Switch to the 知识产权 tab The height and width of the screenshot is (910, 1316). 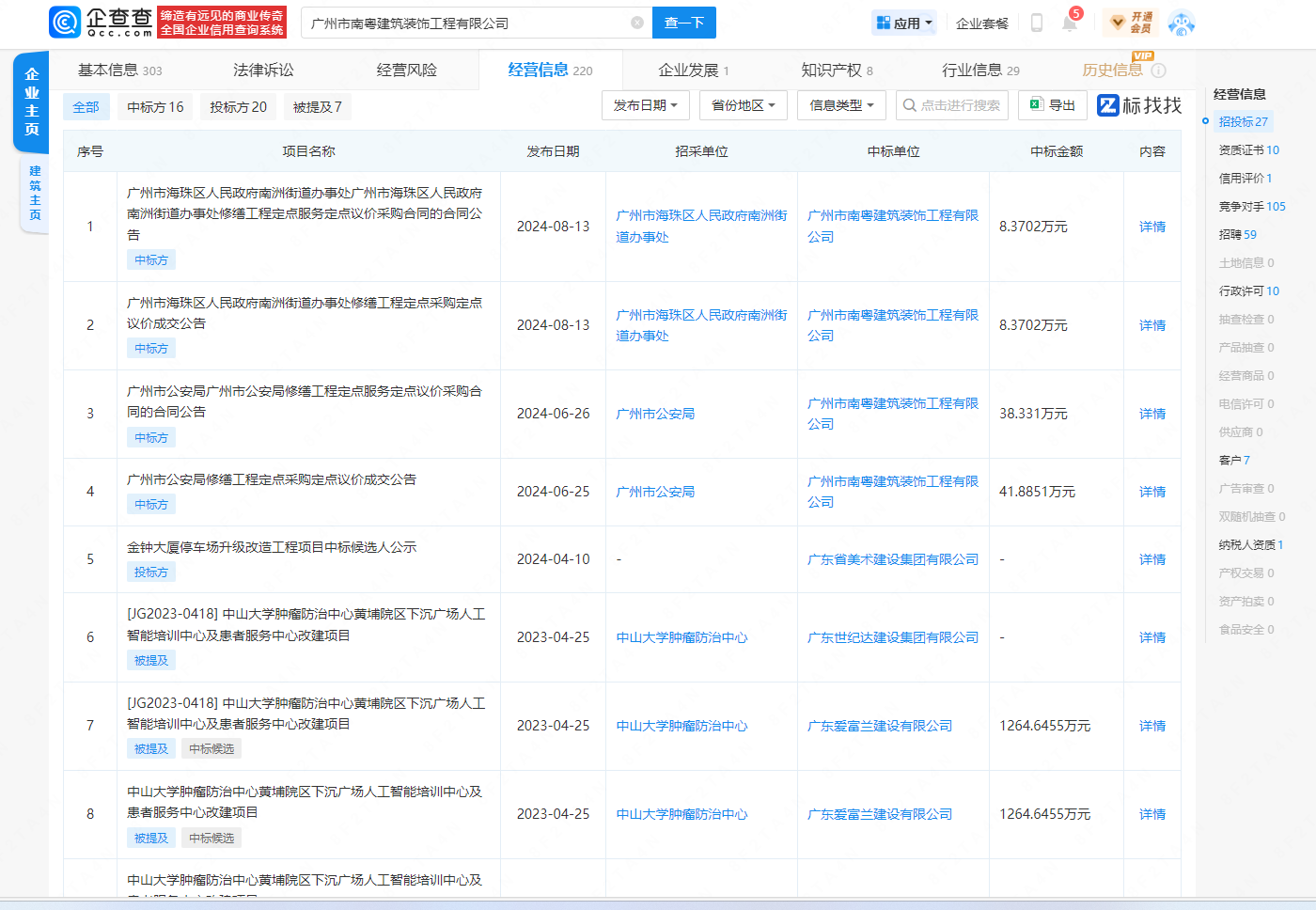click(x=837, y=71)
